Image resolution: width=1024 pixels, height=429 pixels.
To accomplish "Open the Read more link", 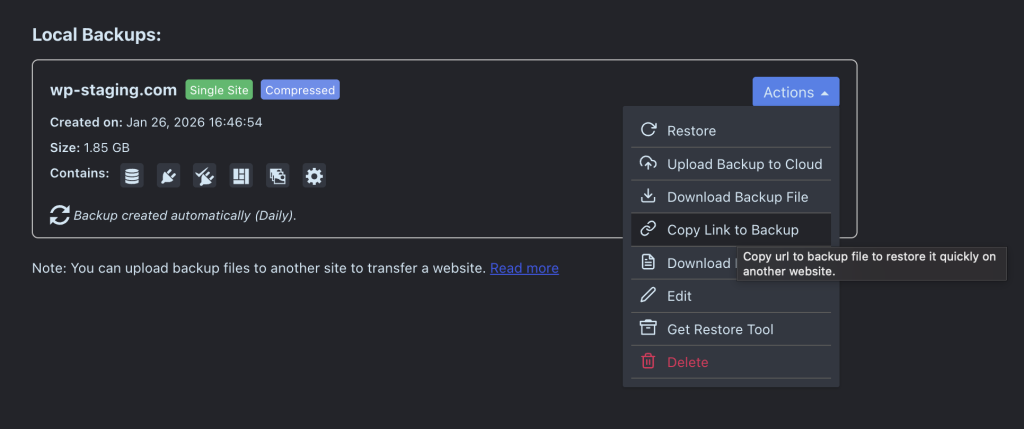I will [x=524, y=268].
